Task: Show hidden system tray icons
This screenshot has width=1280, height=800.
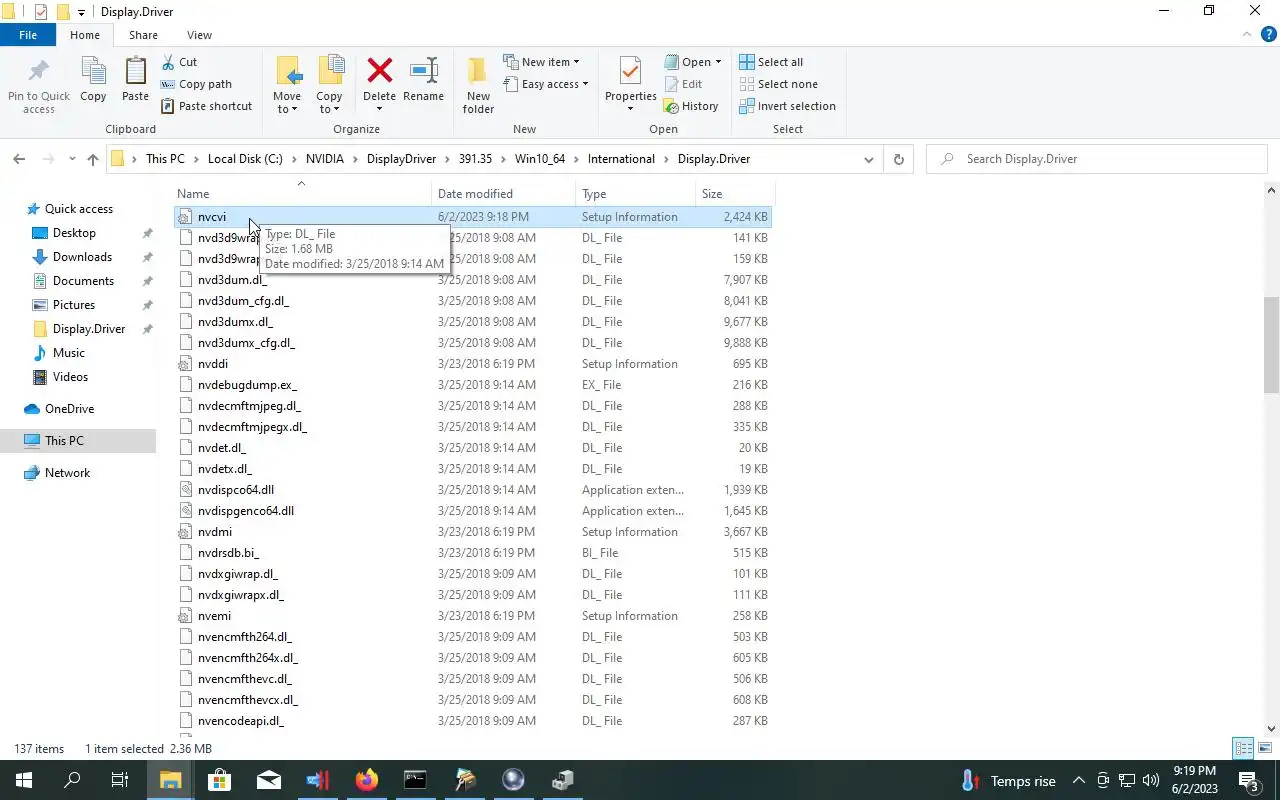Action: (1078, 780)
